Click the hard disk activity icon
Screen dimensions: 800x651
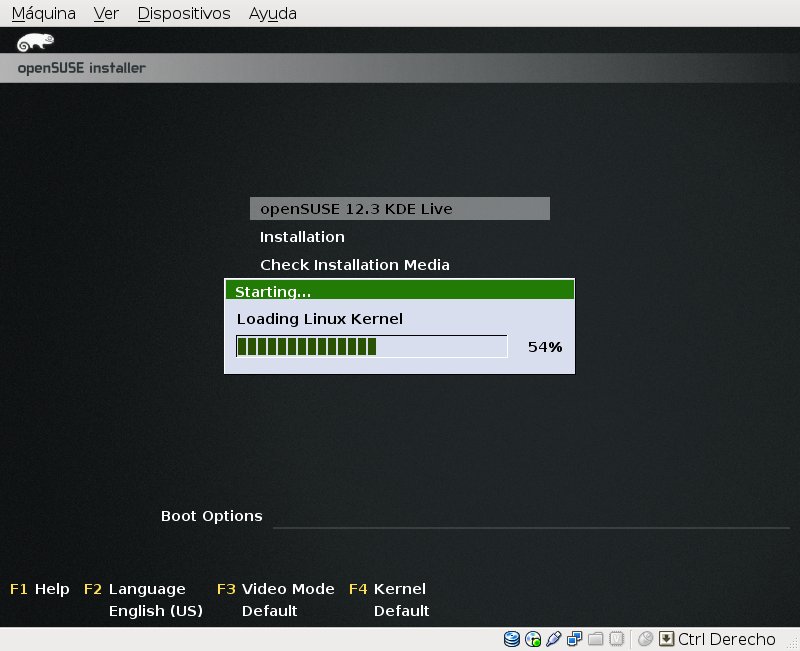point(512,639)
